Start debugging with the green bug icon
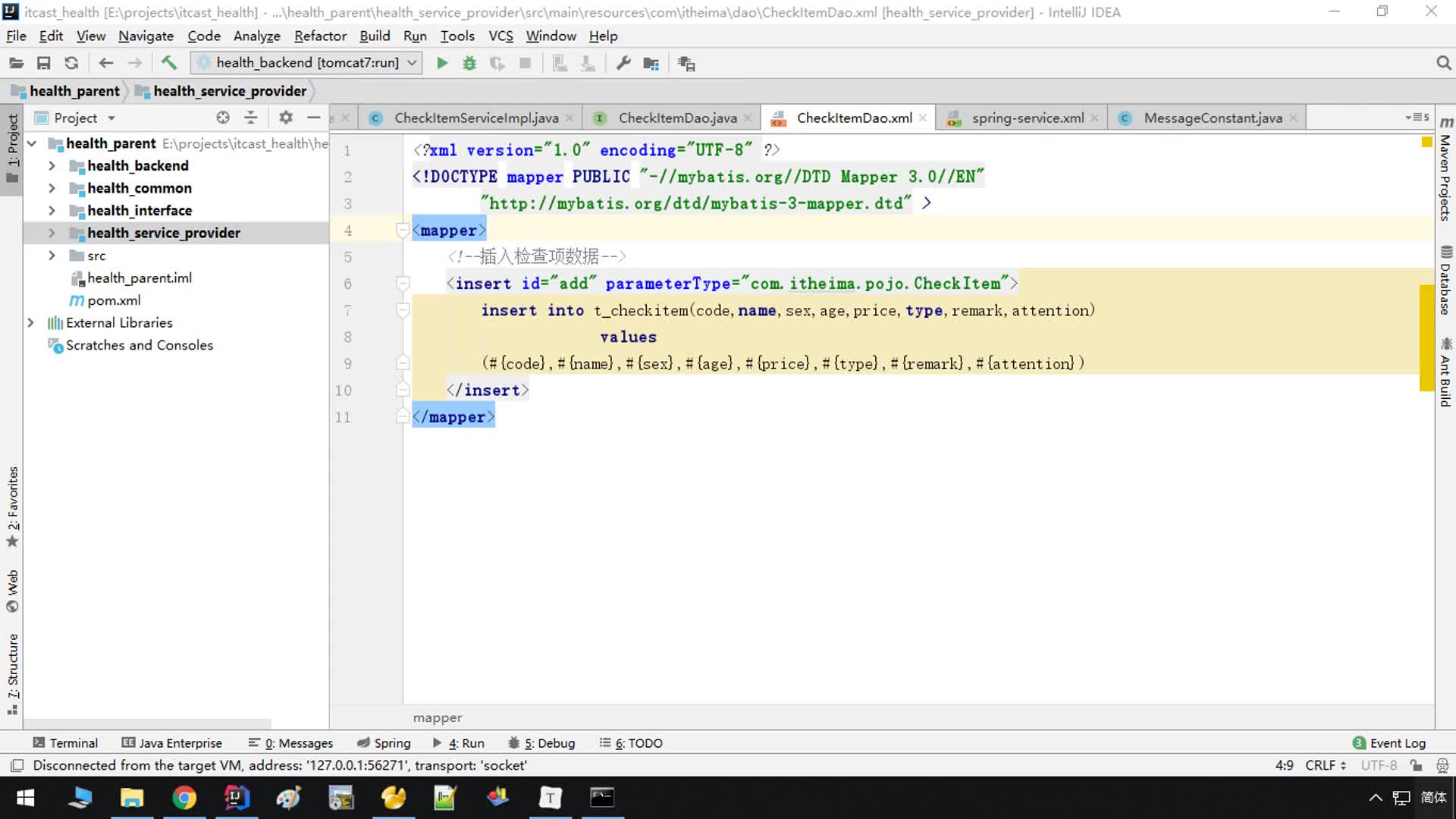The height and width of the screenshot is (819, 1456). (x=469, y=63)
